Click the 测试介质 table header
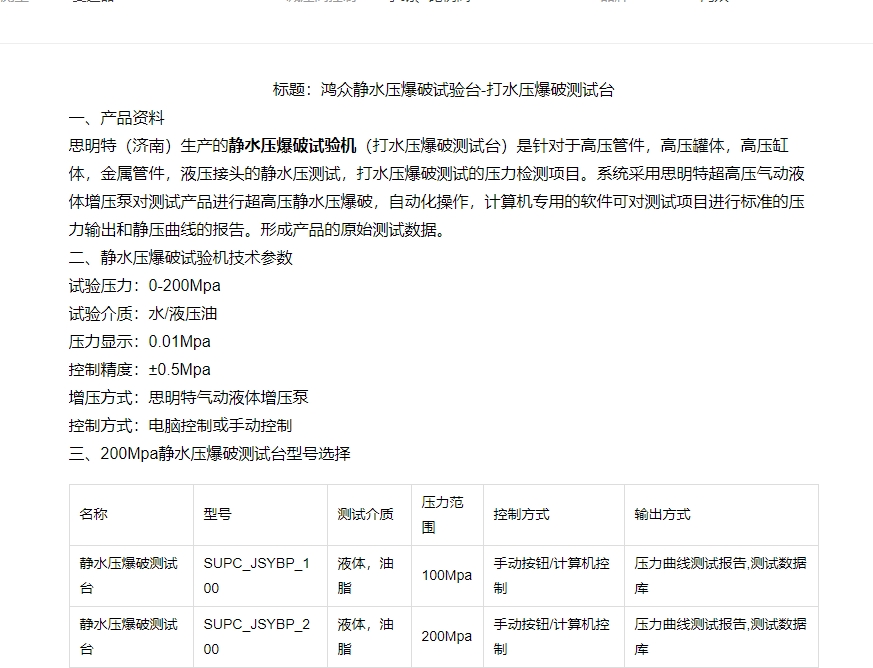This screenshot has height=668, width=873. 370,515
